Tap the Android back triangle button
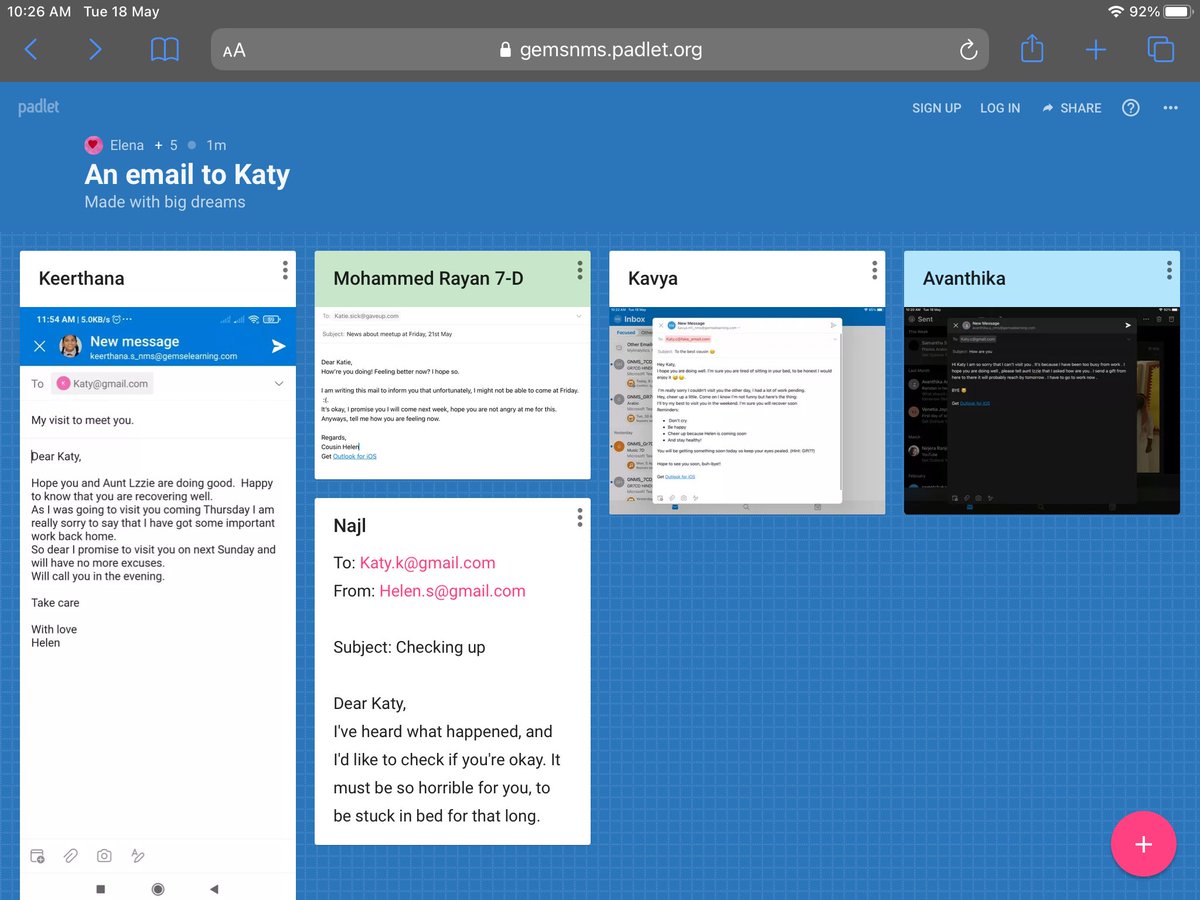This screenshot has height=900, width=1200. coord(215,888)
